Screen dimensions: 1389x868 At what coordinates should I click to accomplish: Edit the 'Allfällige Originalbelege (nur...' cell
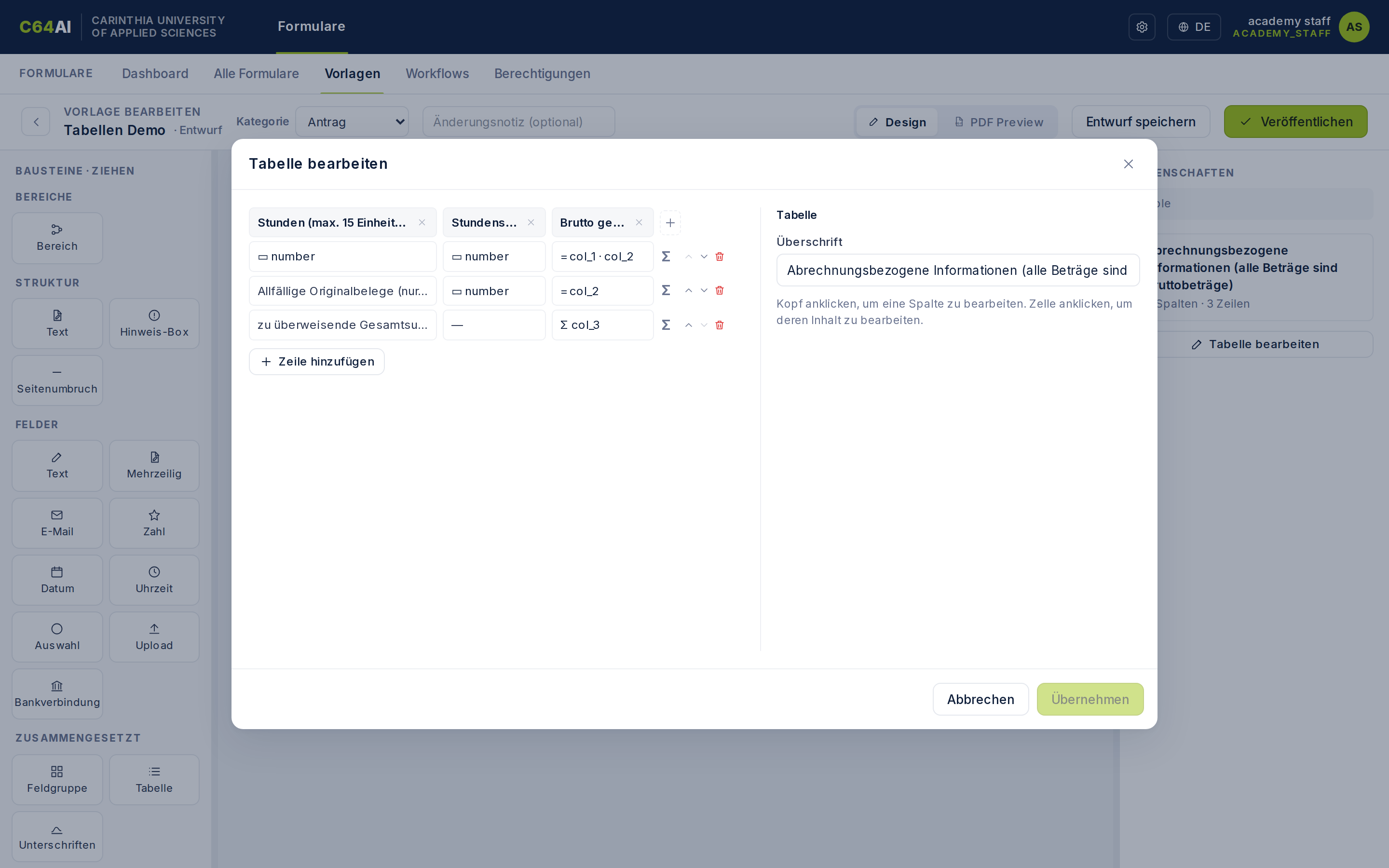[x=342, y=291]
